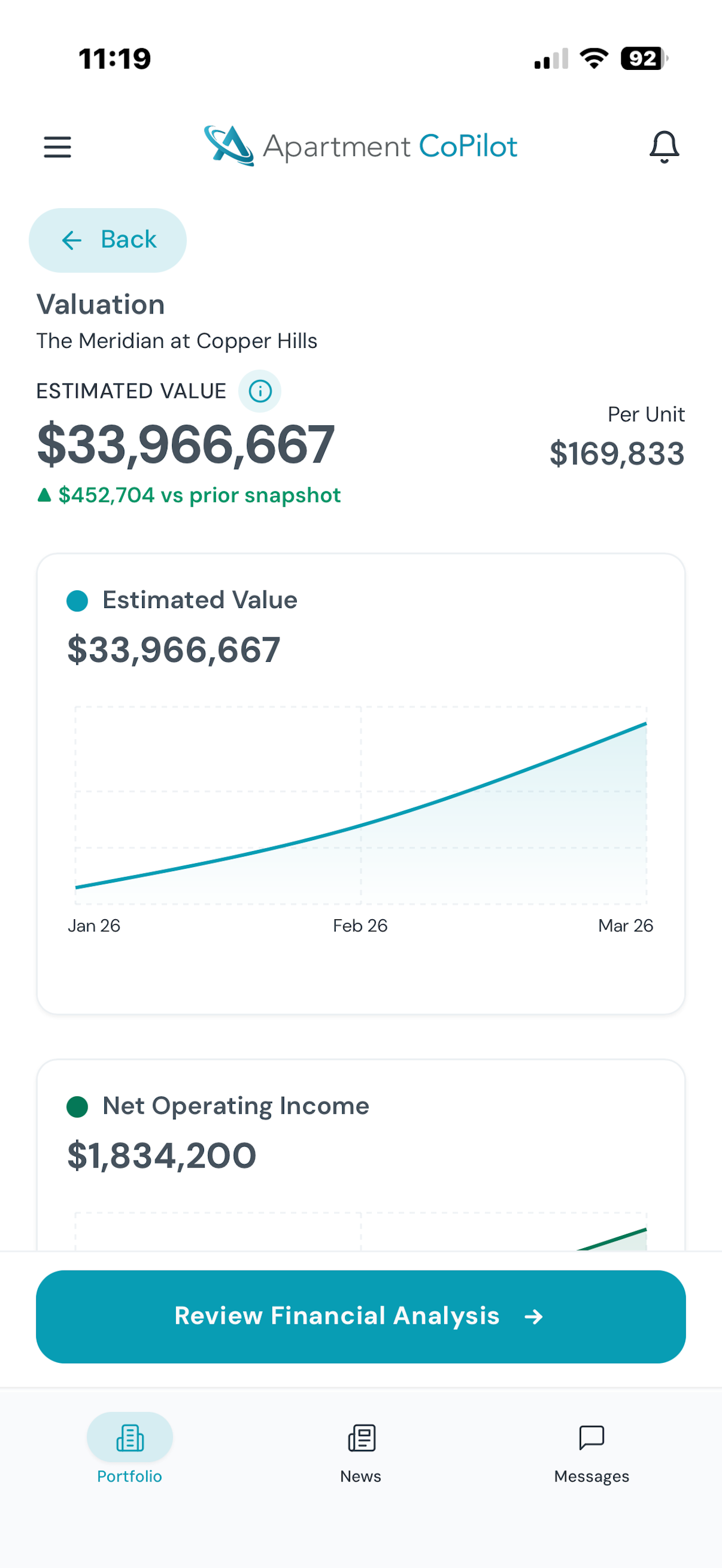
Task: Switch to the News tab label
Action: click(x=360, y=1476)
